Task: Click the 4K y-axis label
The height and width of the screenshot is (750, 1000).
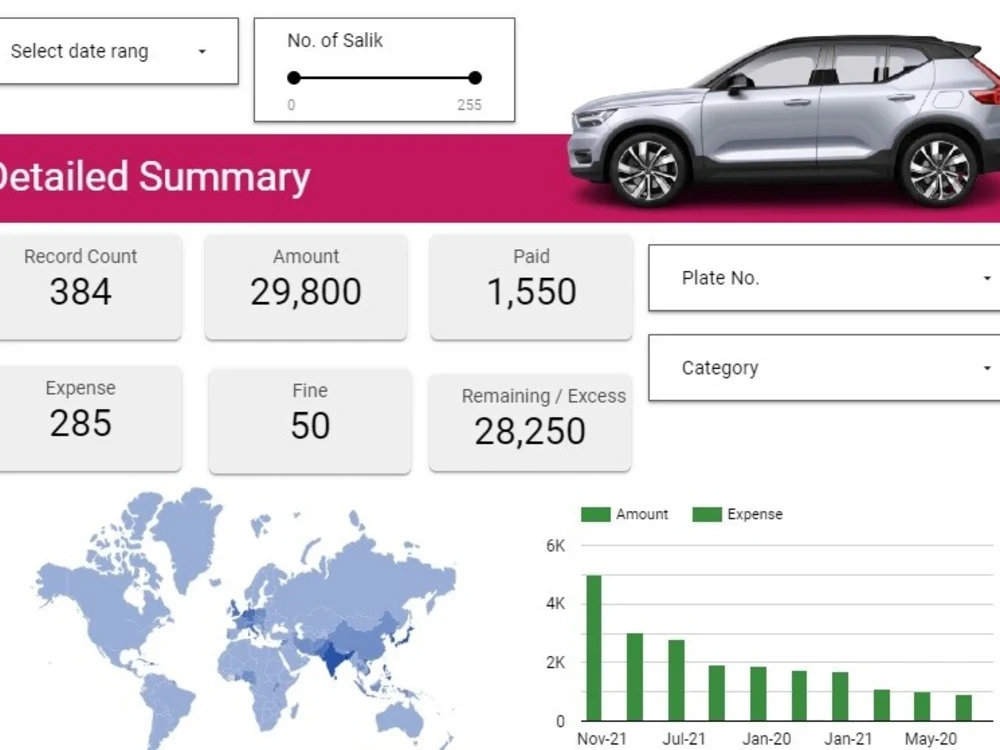Action: (x=555, y=603)
